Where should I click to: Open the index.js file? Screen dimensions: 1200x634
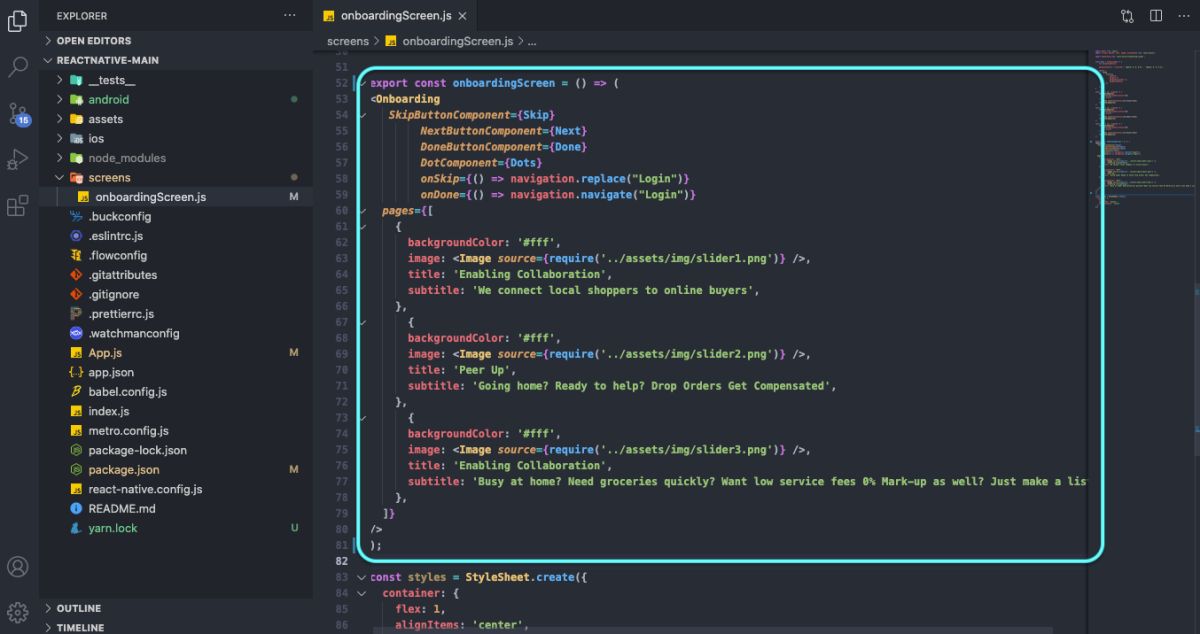(176, 411)
